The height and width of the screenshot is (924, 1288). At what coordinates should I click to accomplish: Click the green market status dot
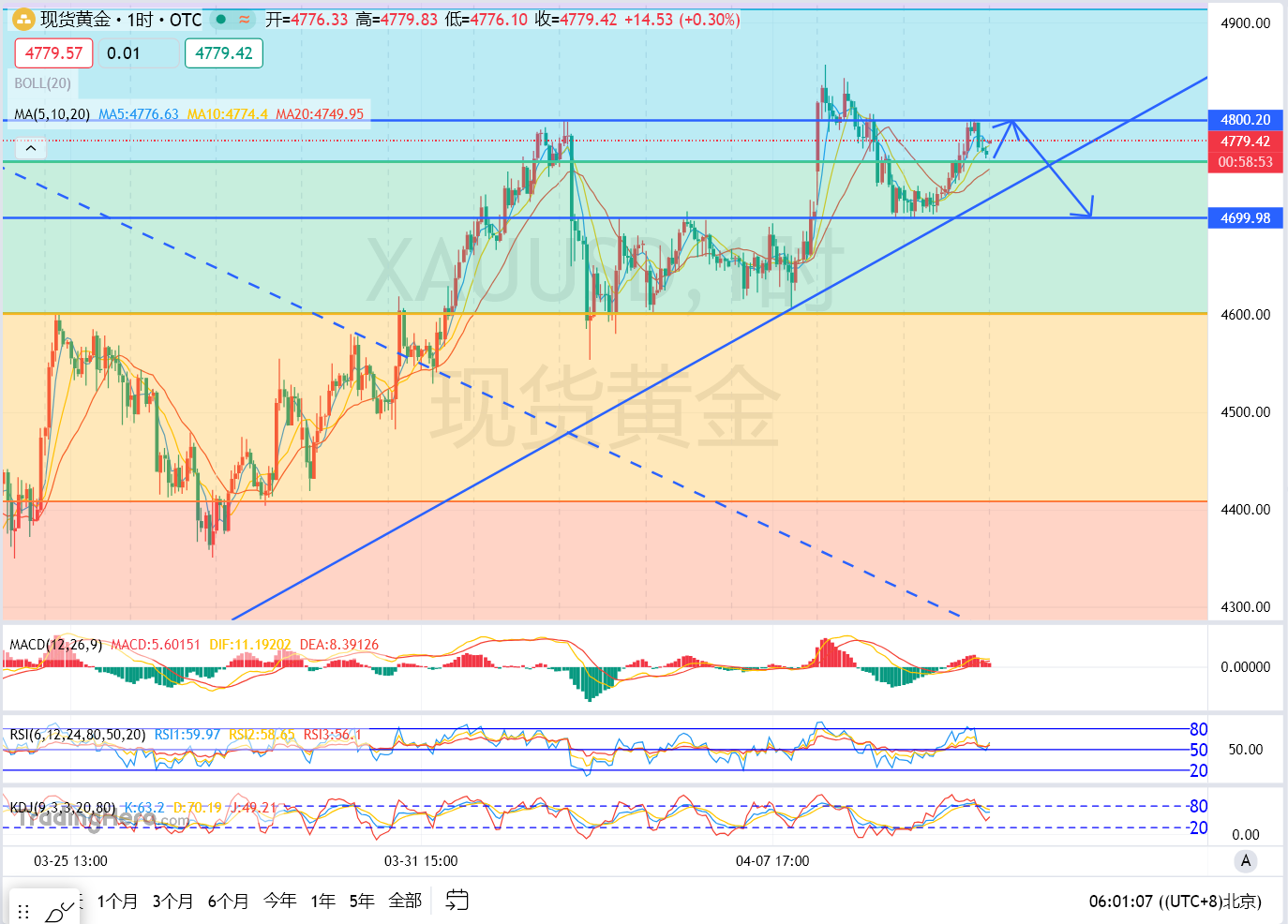(221, 20)
